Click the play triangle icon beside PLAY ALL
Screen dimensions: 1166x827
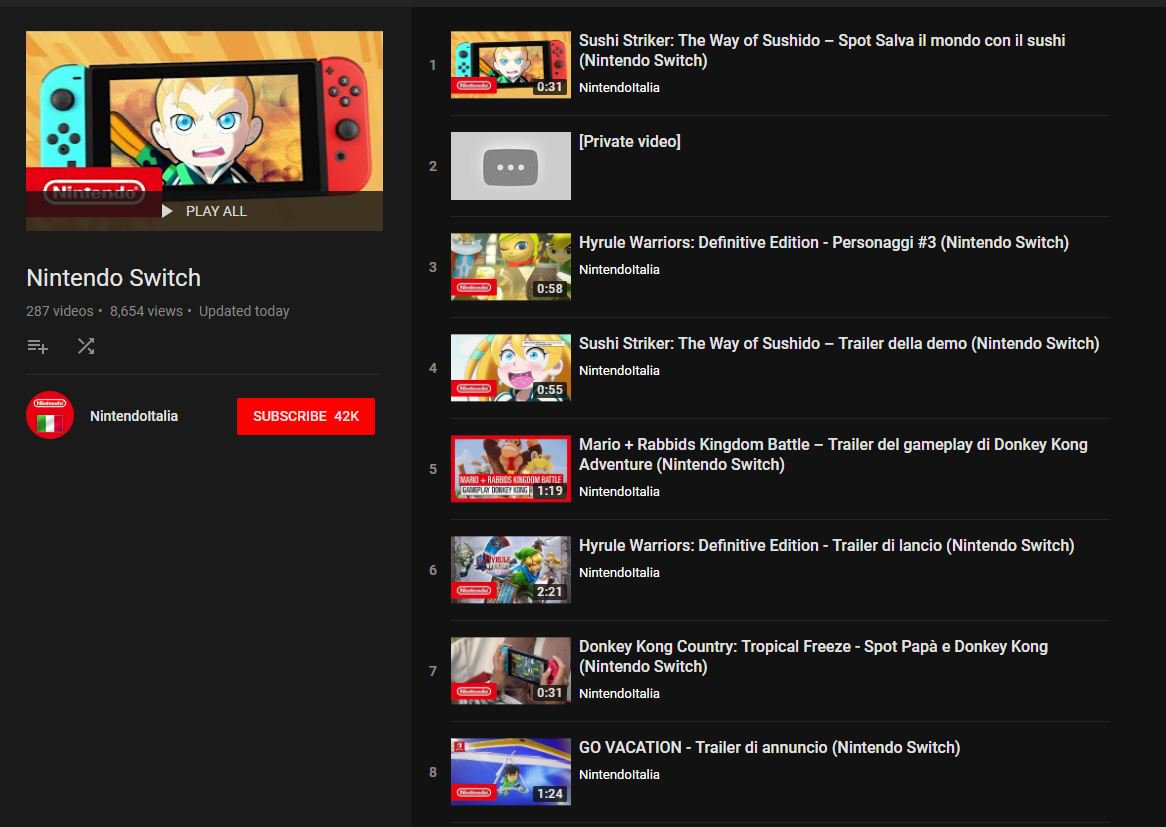167,211
